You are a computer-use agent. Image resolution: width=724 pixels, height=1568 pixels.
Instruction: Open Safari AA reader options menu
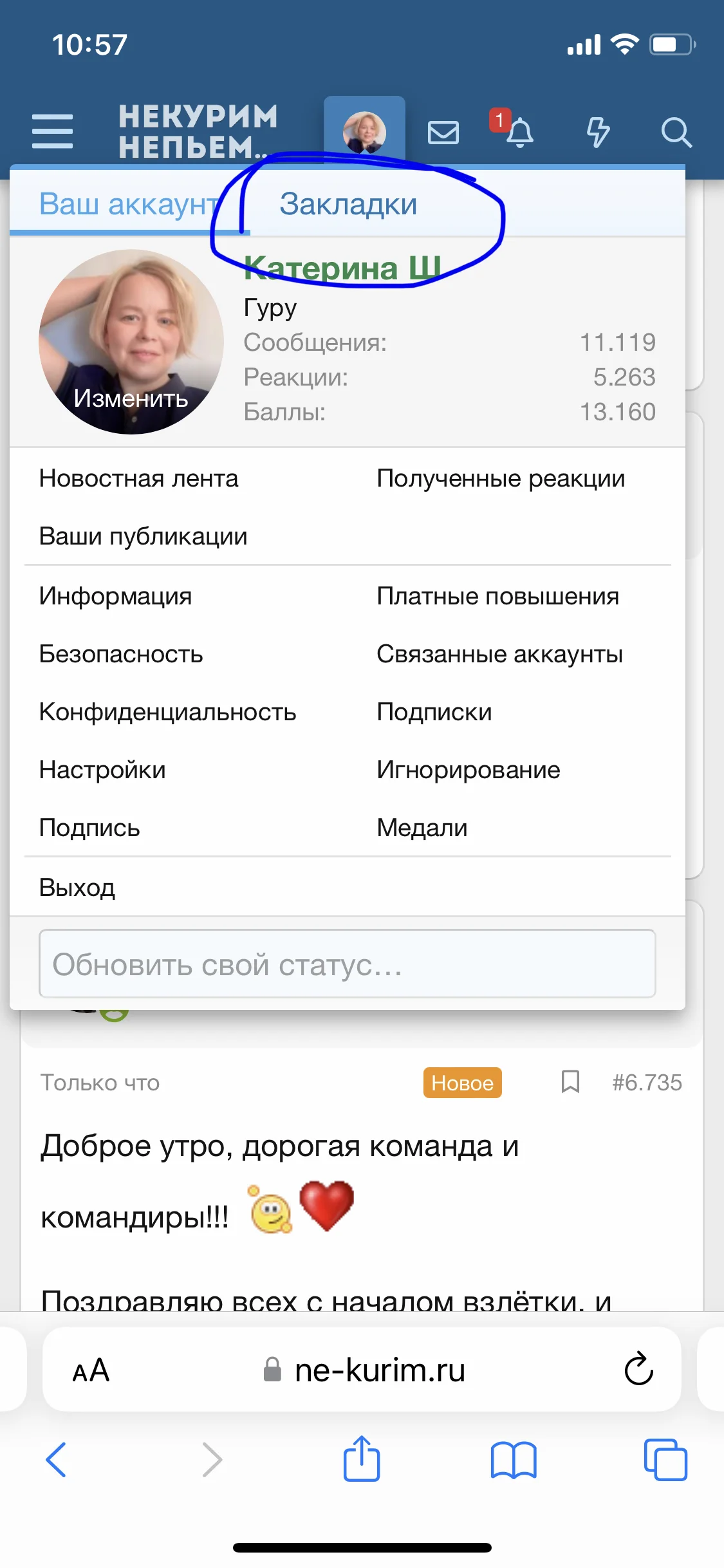click(x=91, y=1370)
